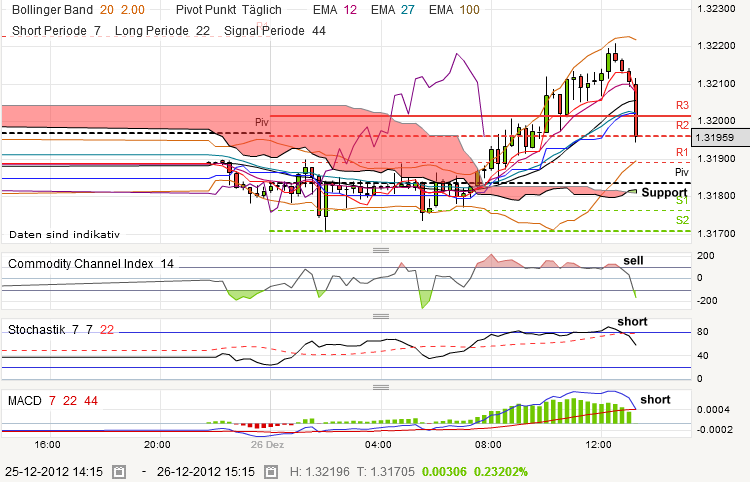Click the Support annotation text
Viewport: 750px width, 482px height.
664,193
